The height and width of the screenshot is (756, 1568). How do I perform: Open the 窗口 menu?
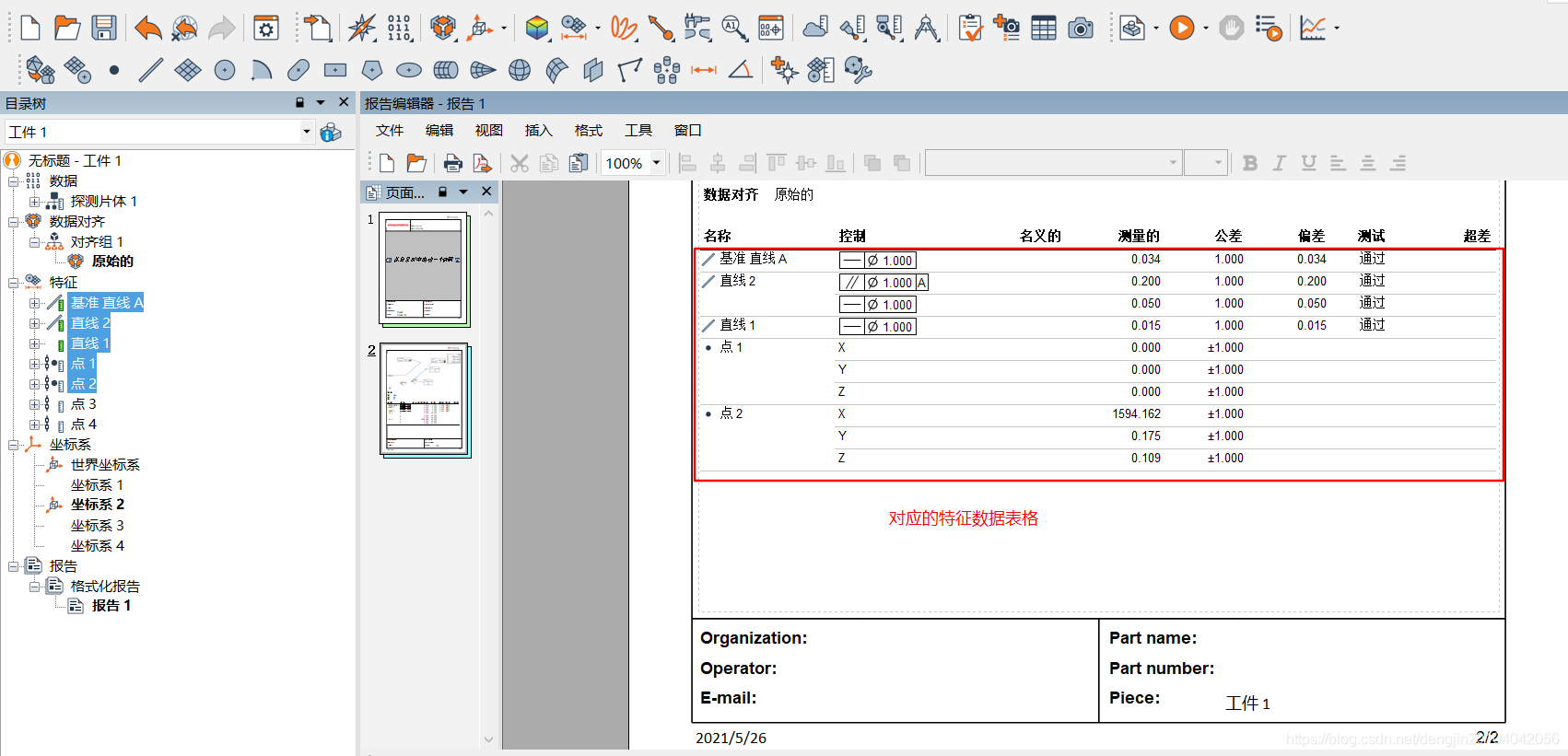[688, 130]
